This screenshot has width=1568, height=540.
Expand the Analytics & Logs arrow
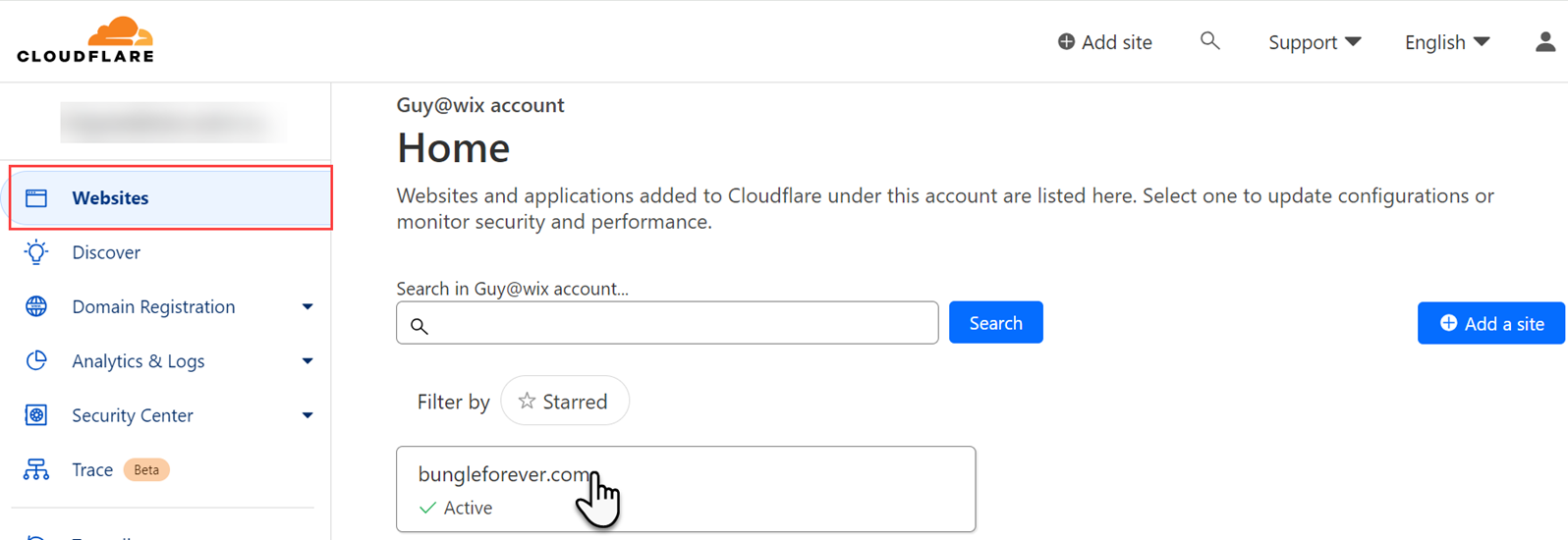[x=308, y=361]
